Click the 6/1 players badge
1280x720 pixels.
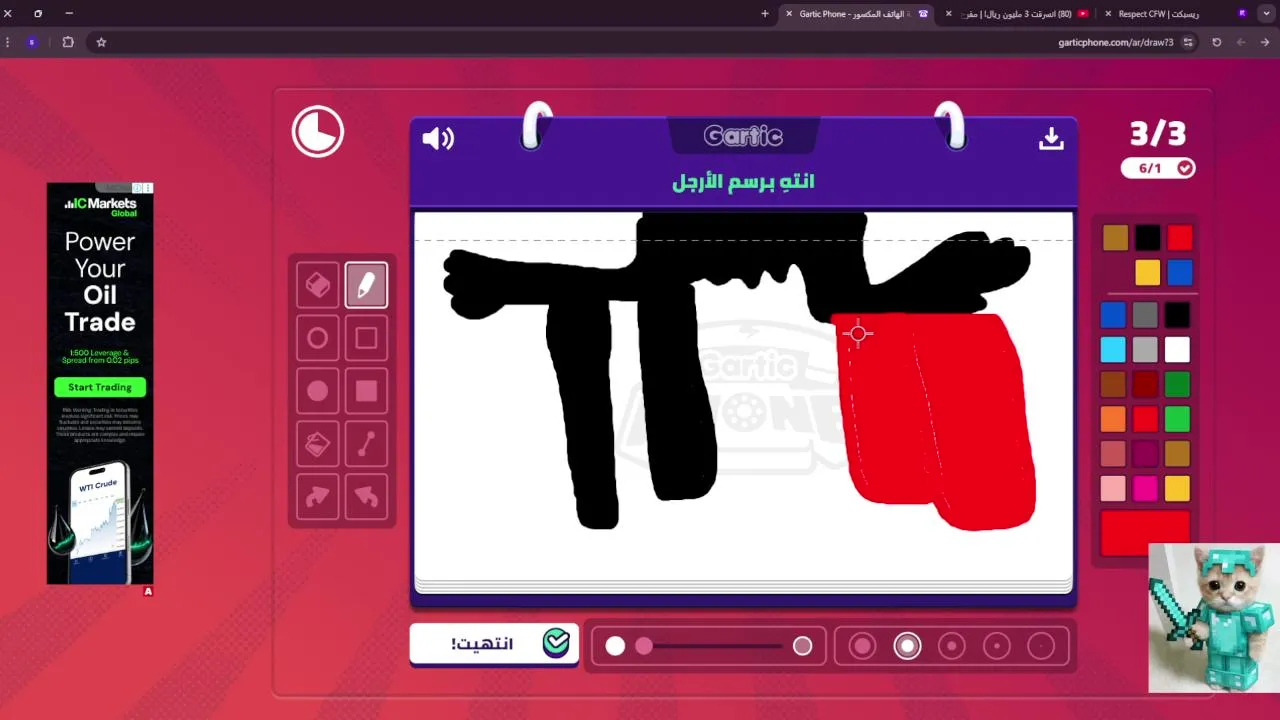point(1158,168)
